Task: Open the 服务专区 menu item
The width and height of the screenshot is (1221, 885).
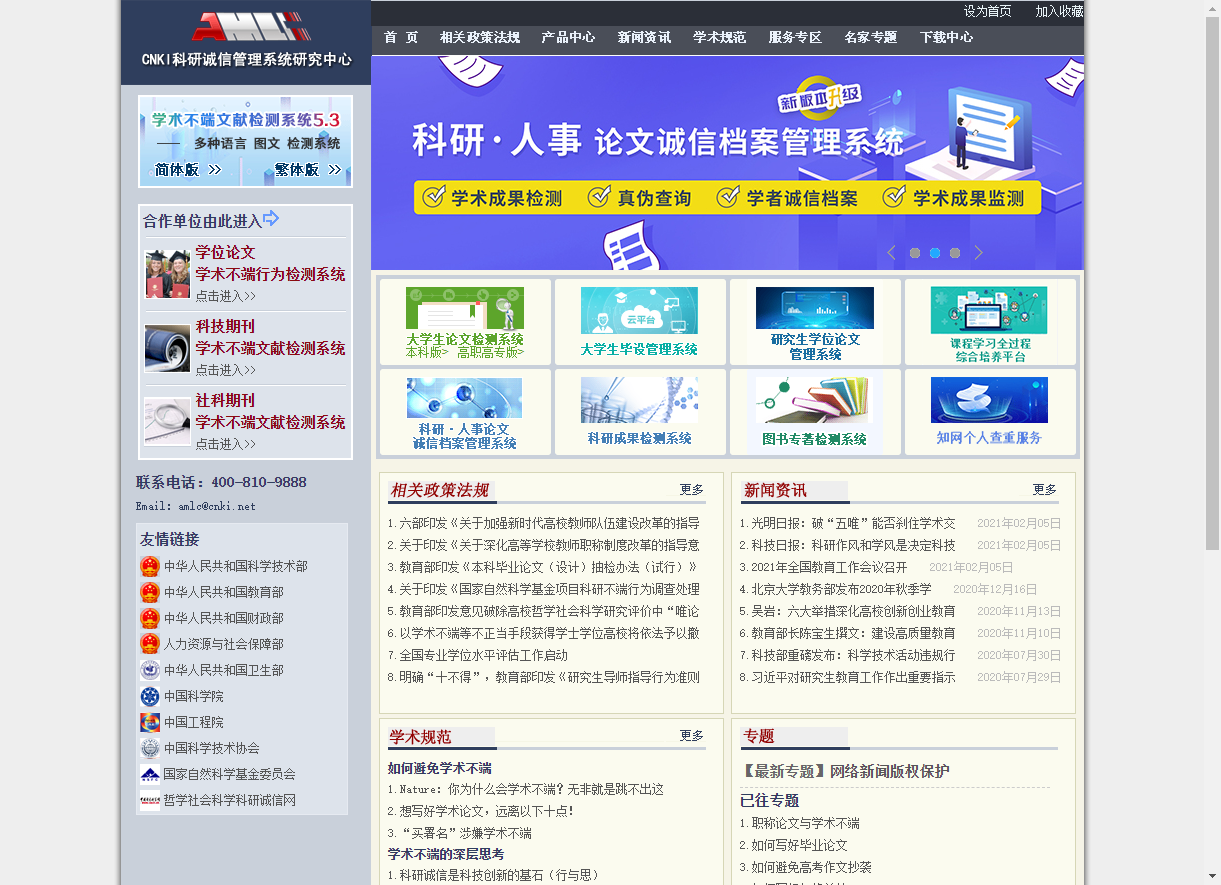Action: 795,38
